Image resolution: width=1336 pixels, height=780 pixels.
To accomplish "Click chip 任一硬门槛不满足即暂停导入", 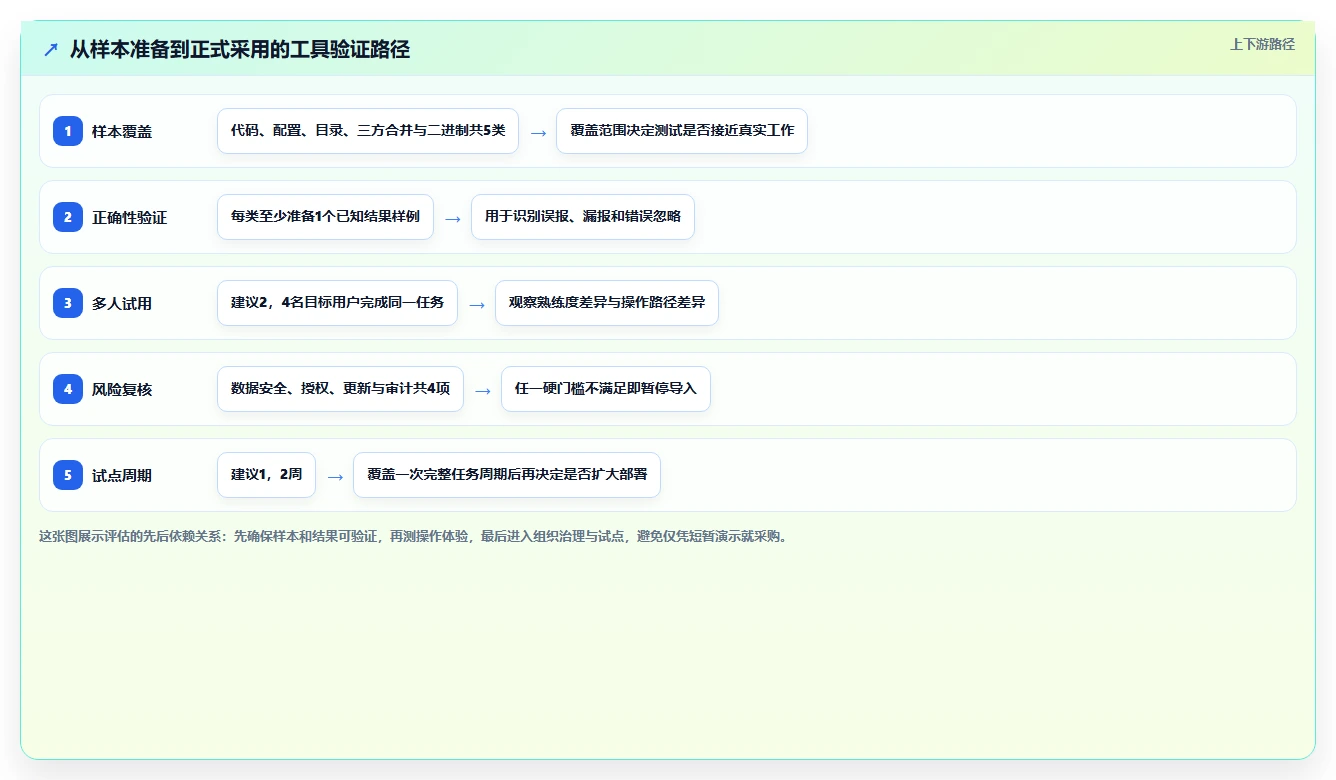I will pos(606,389).
